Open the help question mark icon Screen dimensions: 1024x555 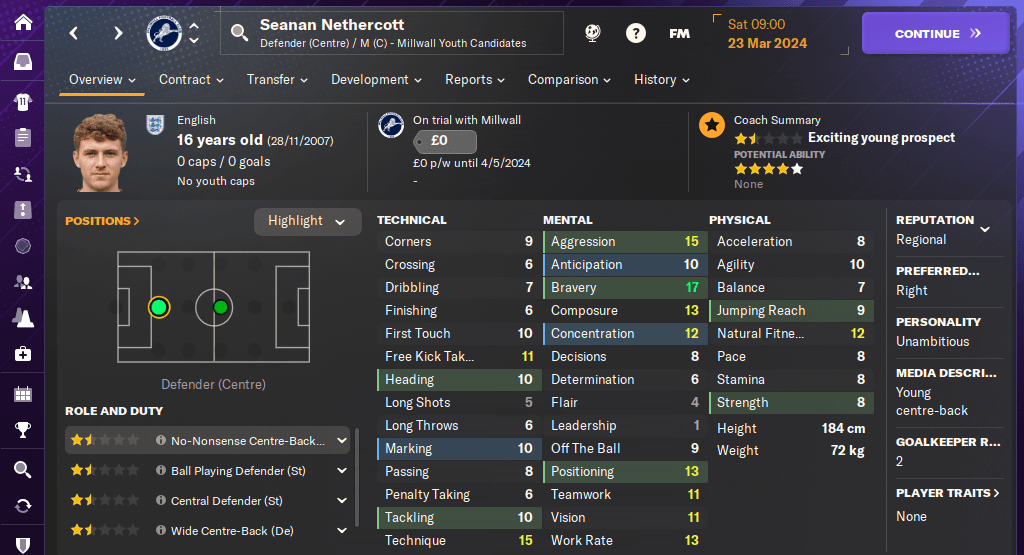[x=636, y=33]
